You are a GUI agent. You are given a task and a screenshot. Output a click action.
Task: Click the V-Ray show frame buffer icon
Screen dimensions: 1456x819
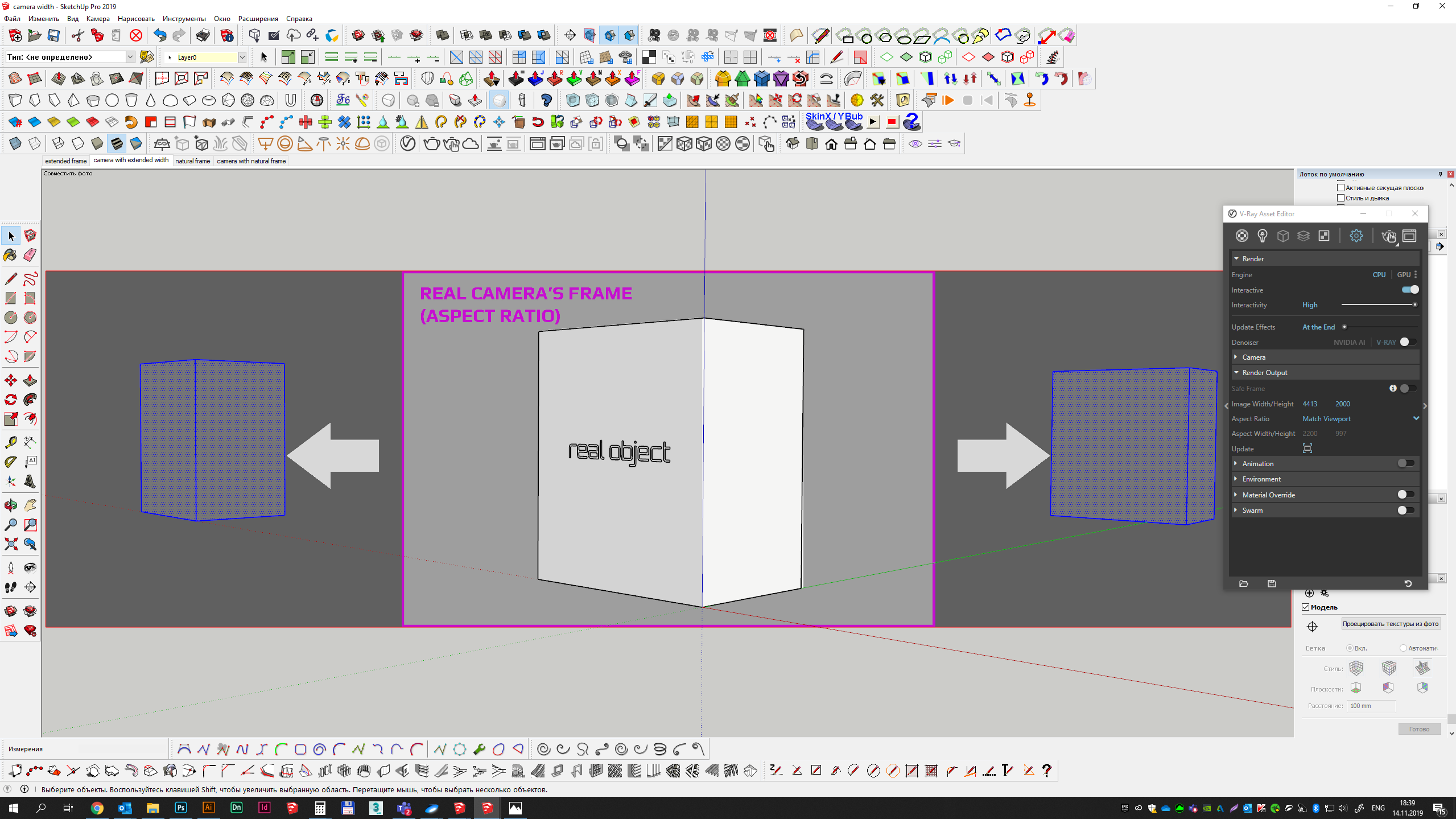[x=1409, y=236]
